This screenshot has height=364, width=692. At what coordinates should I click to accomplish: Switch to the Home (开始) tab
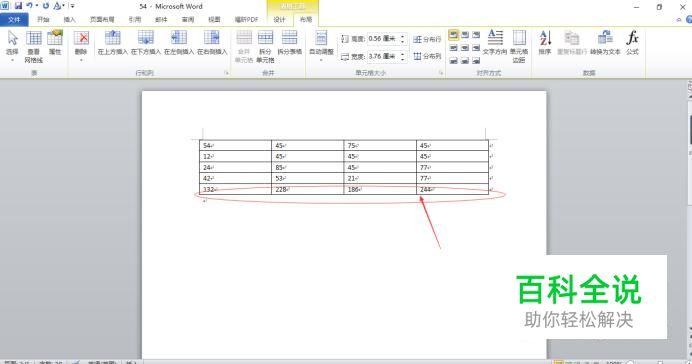click(x=43, y=19)
